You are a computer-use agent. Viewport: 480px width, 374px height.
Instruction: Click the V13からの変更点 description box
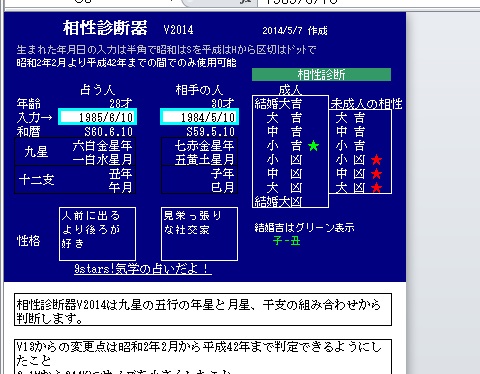pos(203,357)
